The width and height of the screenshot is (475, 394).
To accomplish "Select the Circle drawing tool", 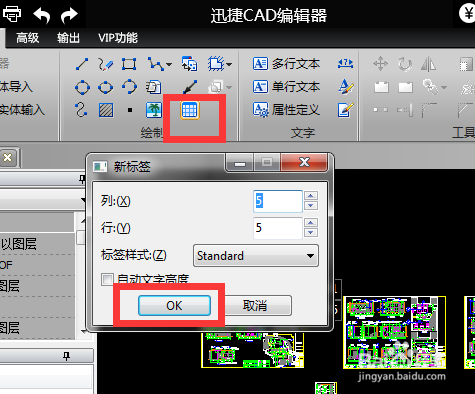I will [x=82, y=87].
